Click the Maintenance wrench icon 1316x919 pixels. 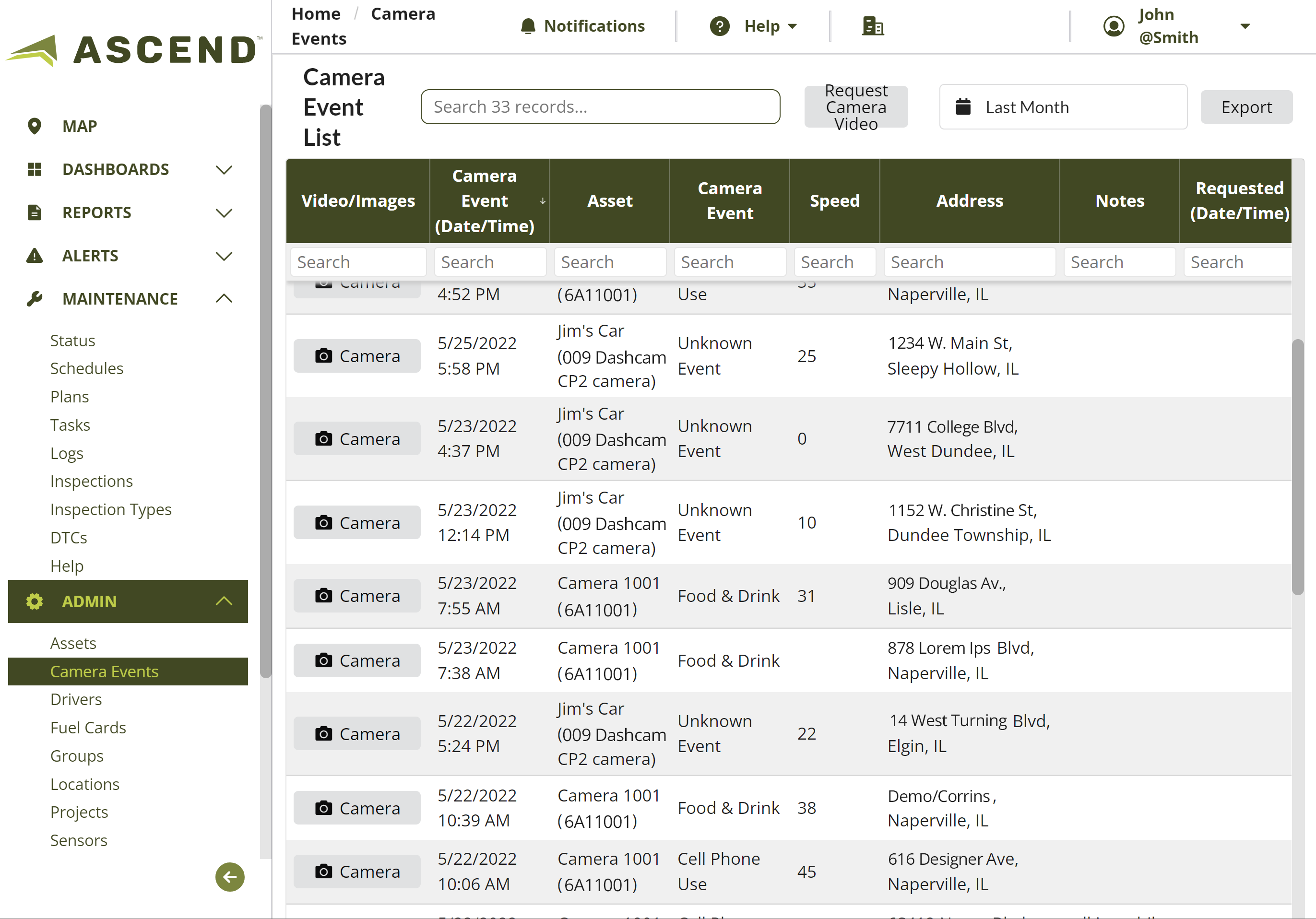point(35,298)
